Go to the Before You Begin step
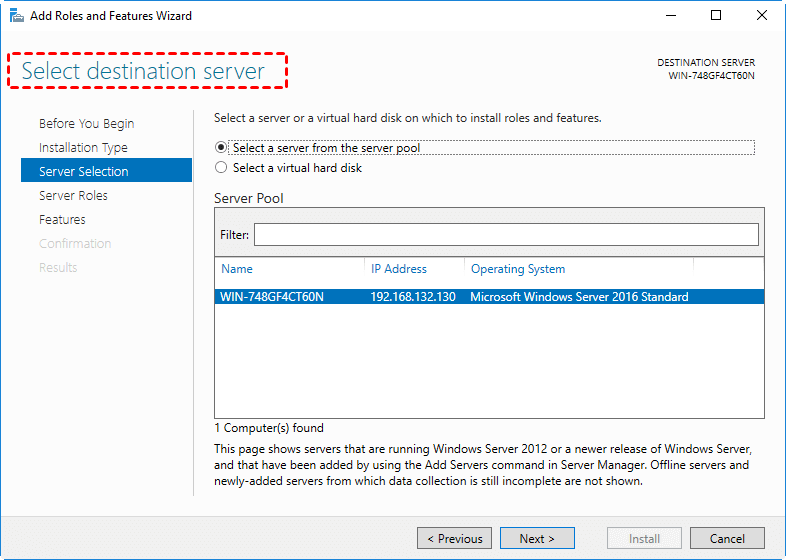Viewport: 786px width, 560px height. tap(86, 124)
